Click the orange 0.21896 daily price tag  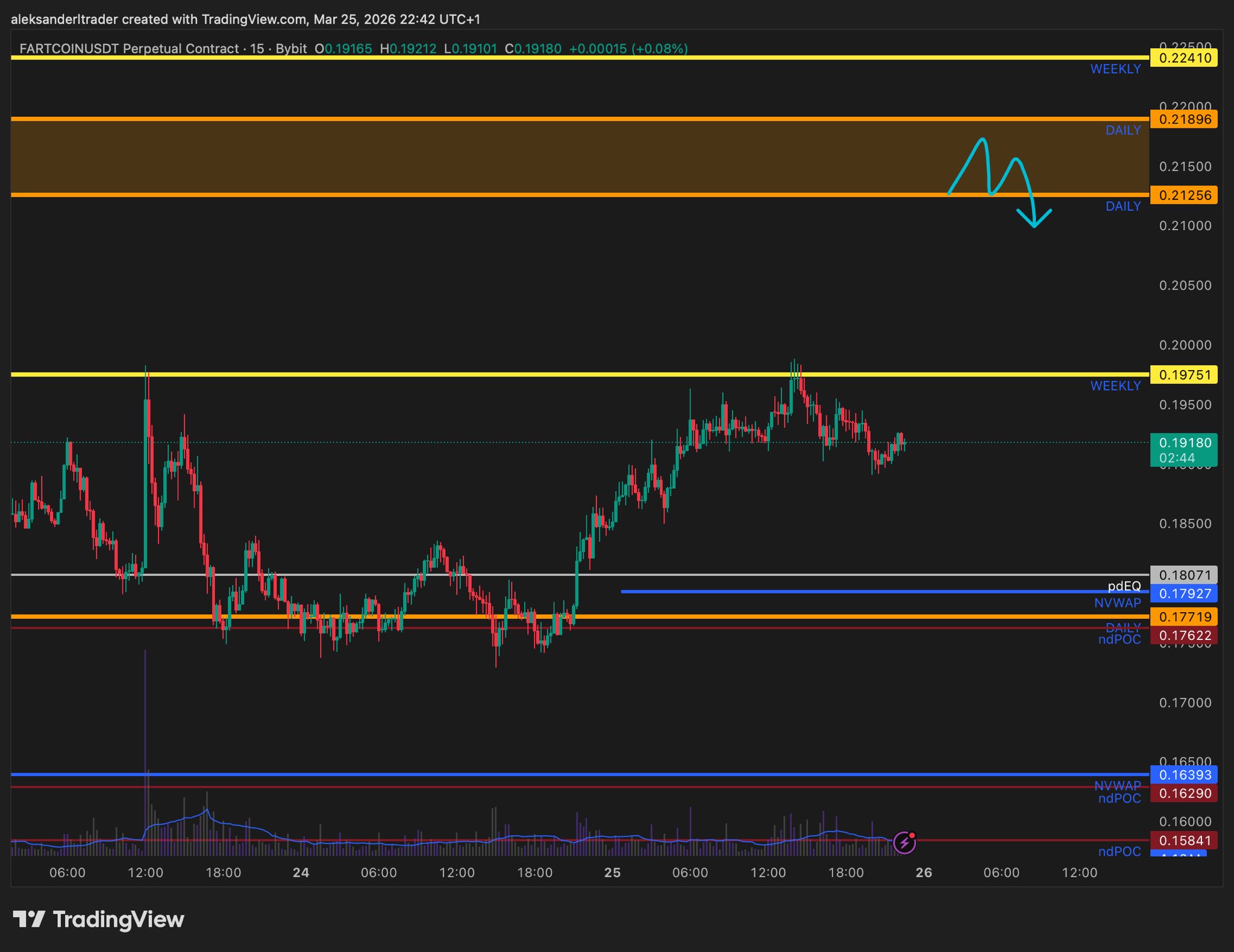click(x=1184, y=119)
